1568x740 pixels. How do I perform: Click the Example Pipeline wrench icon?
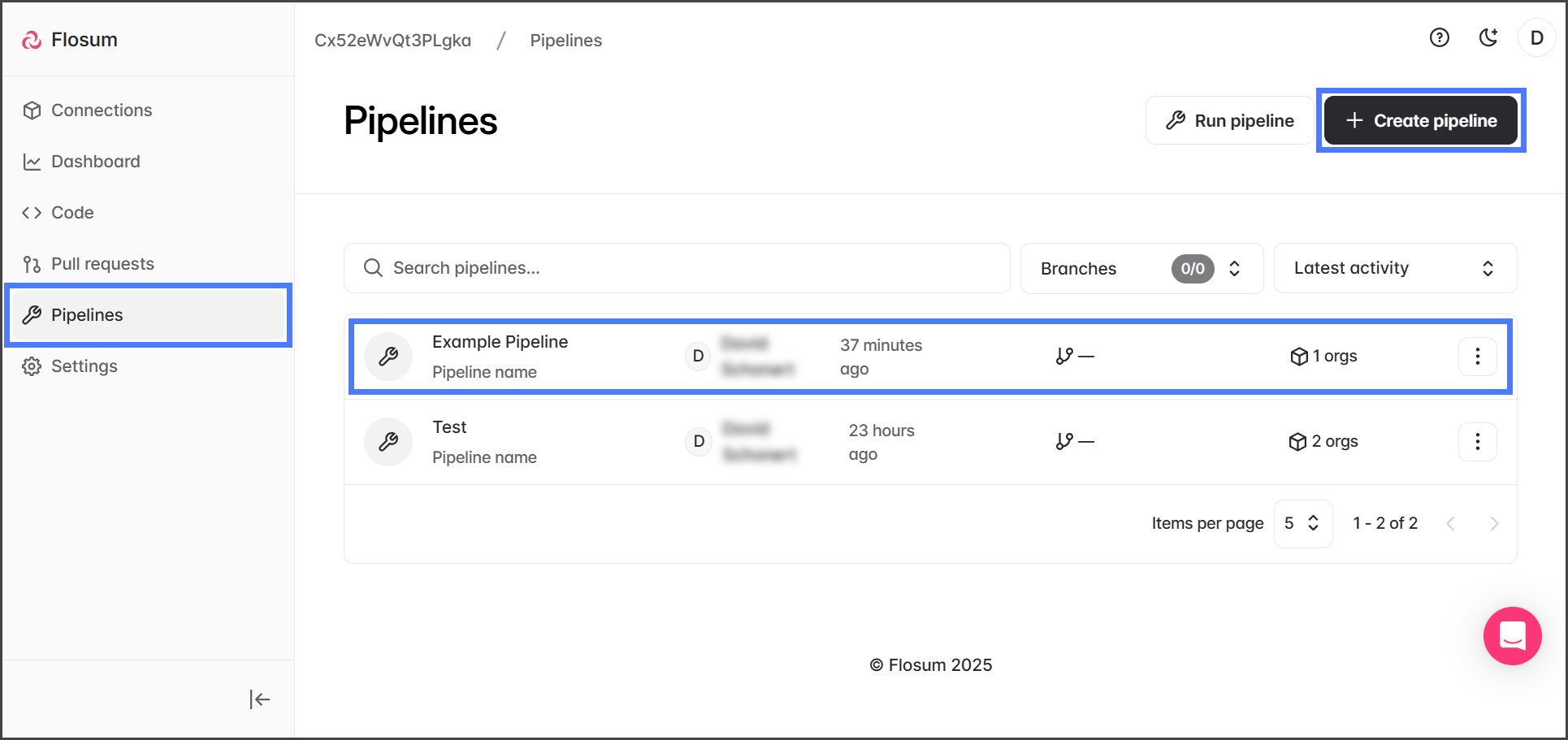(x=388, y=357)
